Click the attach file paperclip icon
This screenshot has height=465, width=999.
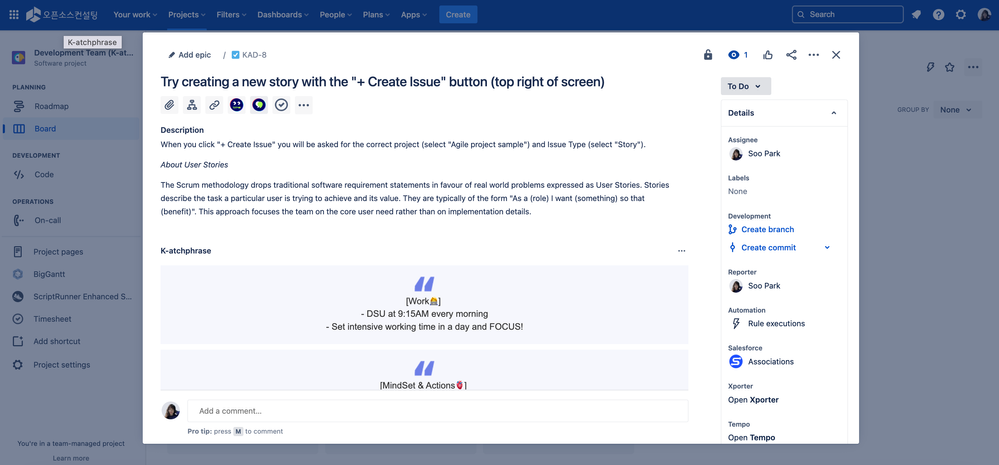(x=169, y=105)
